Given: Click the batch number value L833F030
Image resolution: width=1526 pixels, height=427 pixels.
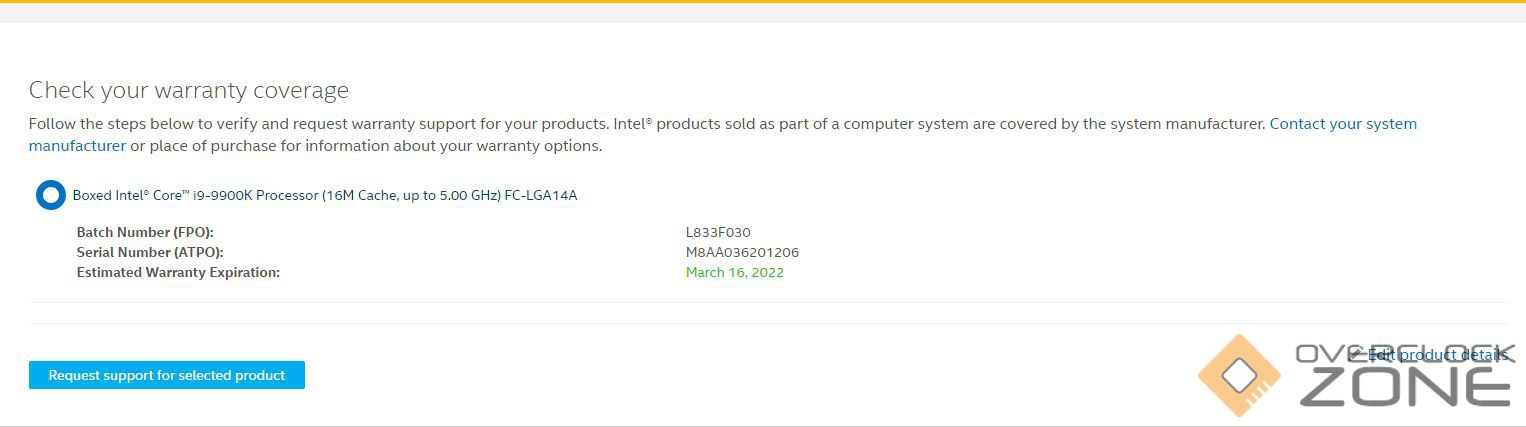Looking at the screenshot, I should [717, 232].
